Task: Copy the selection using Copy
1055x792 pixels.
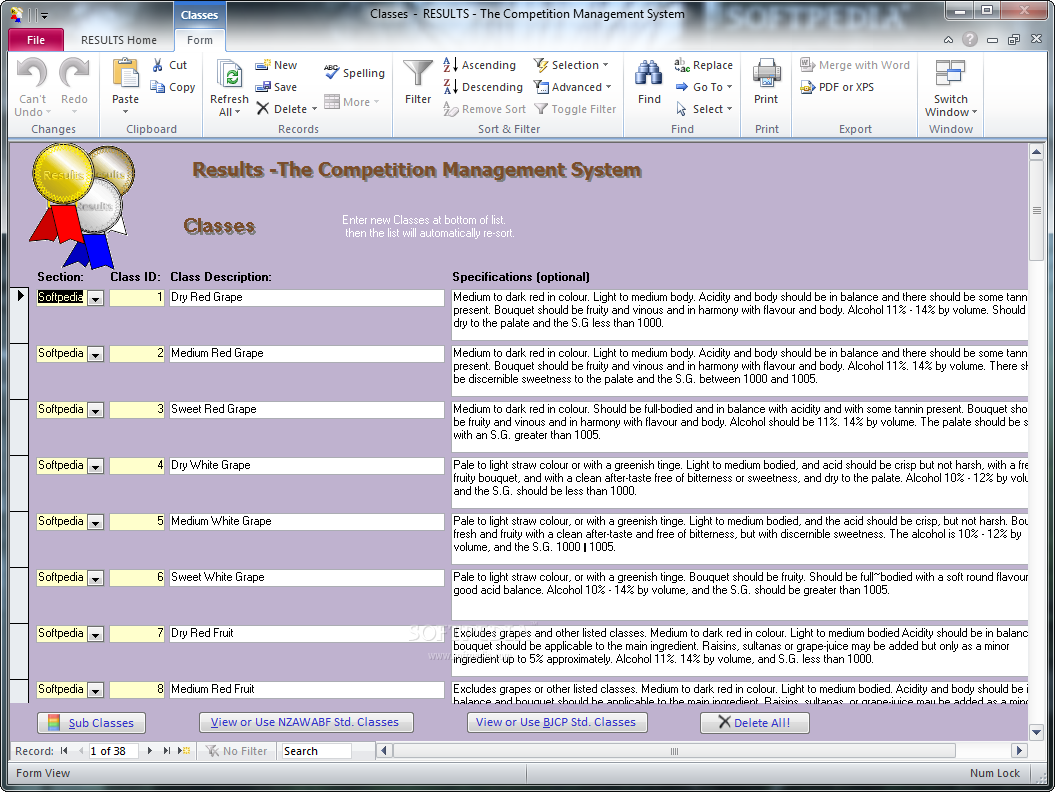Action: [x=173, y=87]
